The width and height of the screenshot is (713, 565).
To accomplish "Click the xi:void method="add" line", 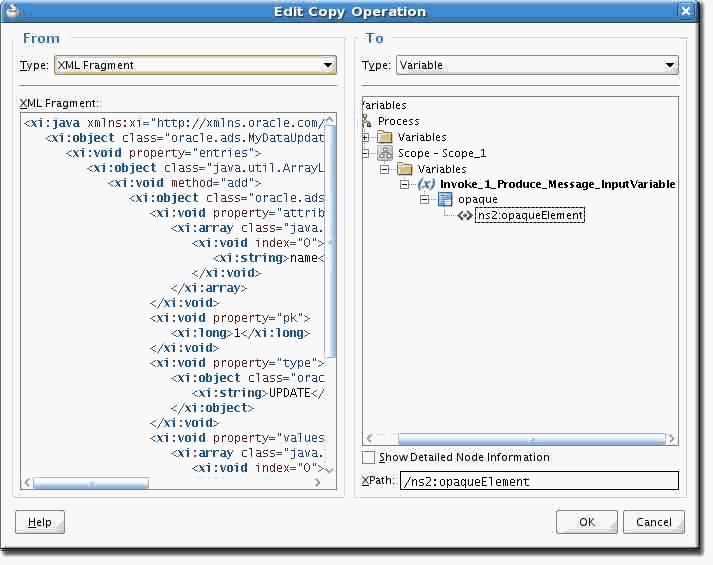I will coord(185,183).
